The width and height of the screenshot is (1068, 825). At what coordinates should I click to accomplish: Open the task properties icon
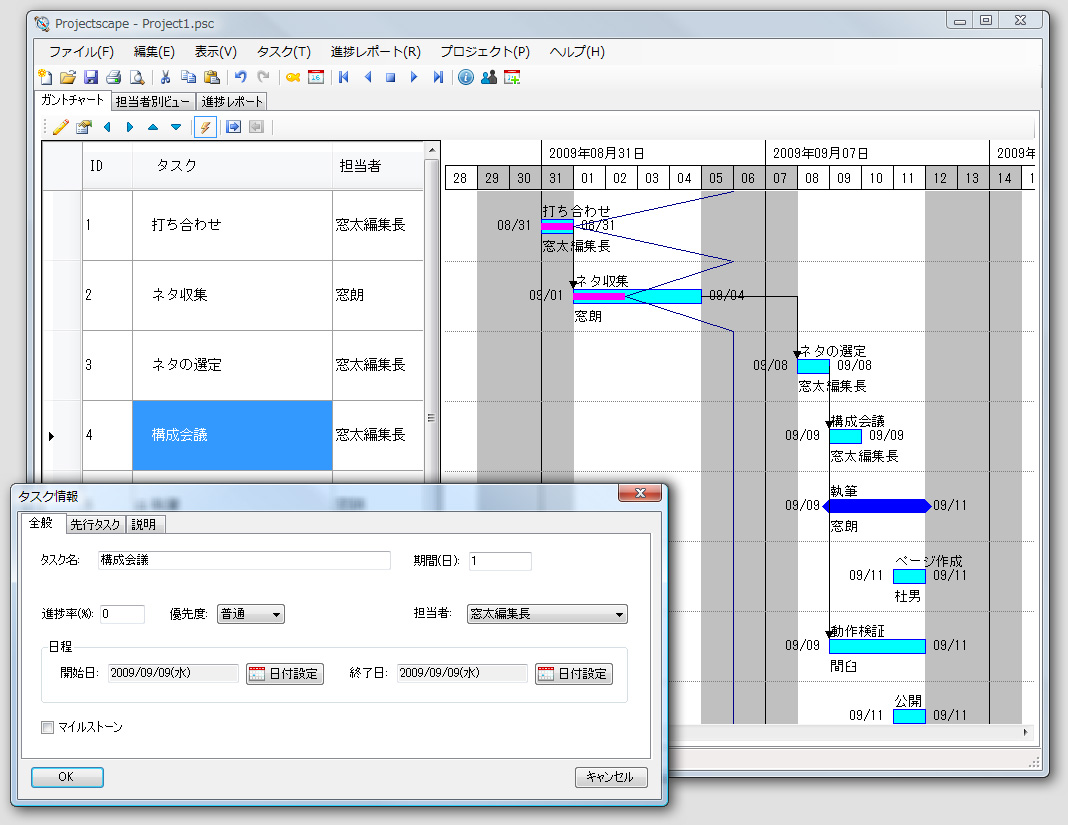pyautogui.click(x=83, y=126)
